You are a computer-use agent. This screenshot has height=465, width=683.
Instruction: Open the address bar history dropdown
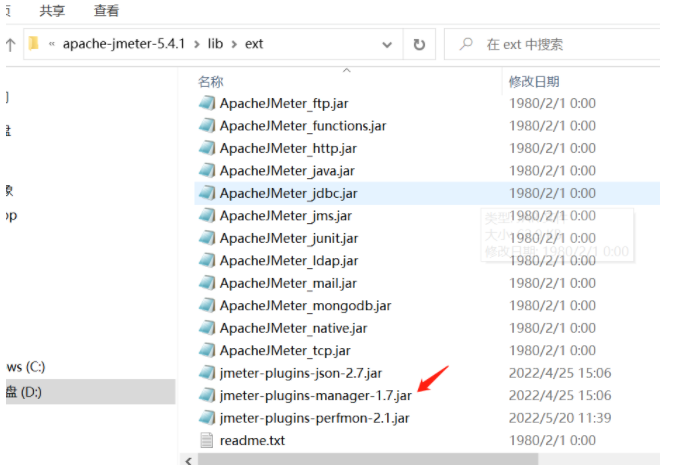click(387, 44)
